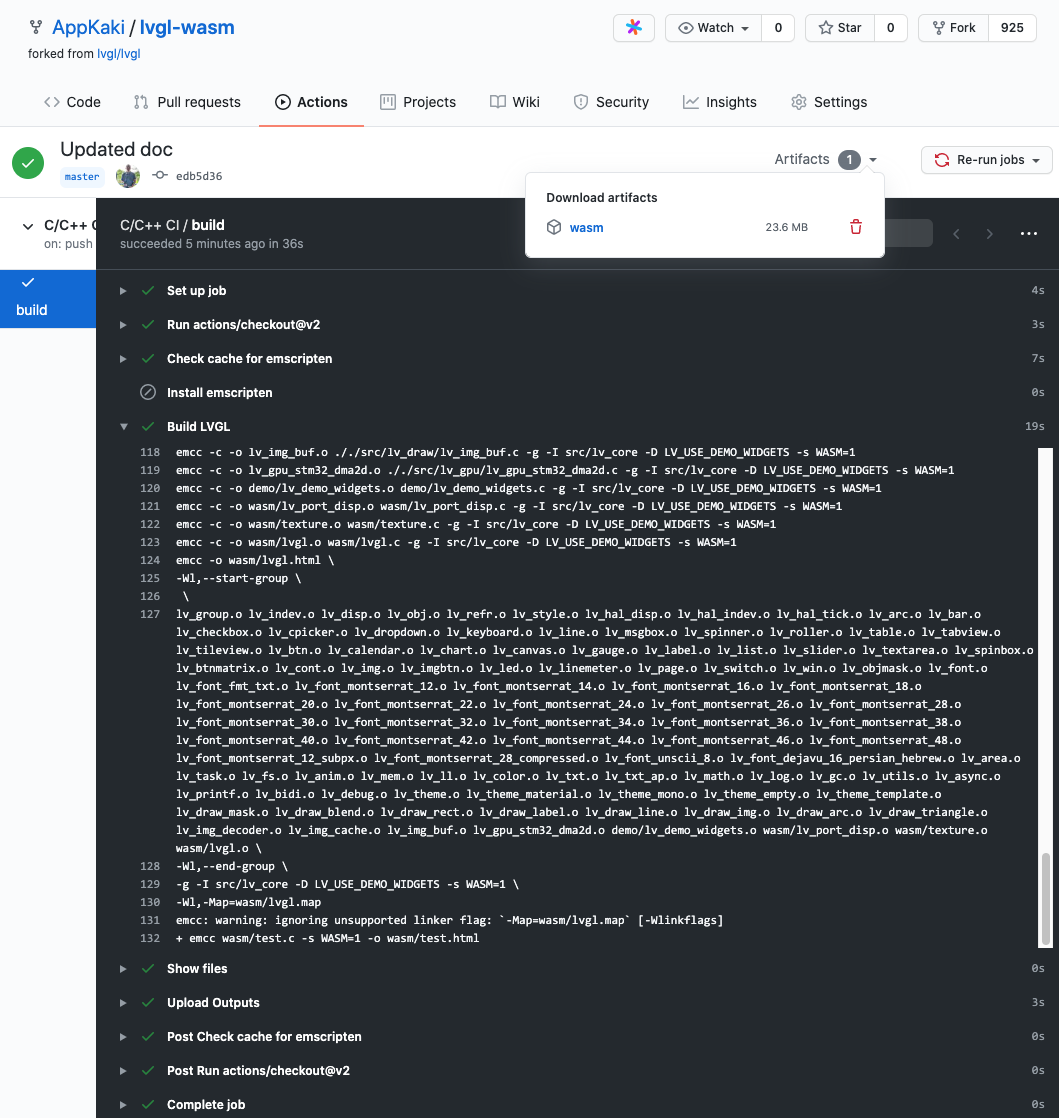Screen dimensions: 1059x1118
Task: Click the green workflow success status icon
Action: pos(28,161)
